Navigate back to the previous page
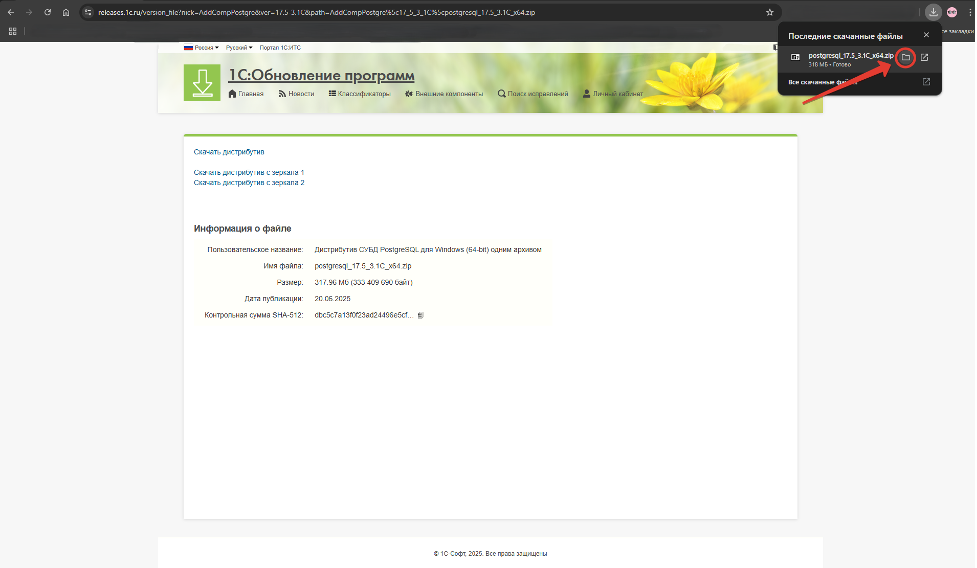This screenshot has height=568, width=977. point(10,12)
